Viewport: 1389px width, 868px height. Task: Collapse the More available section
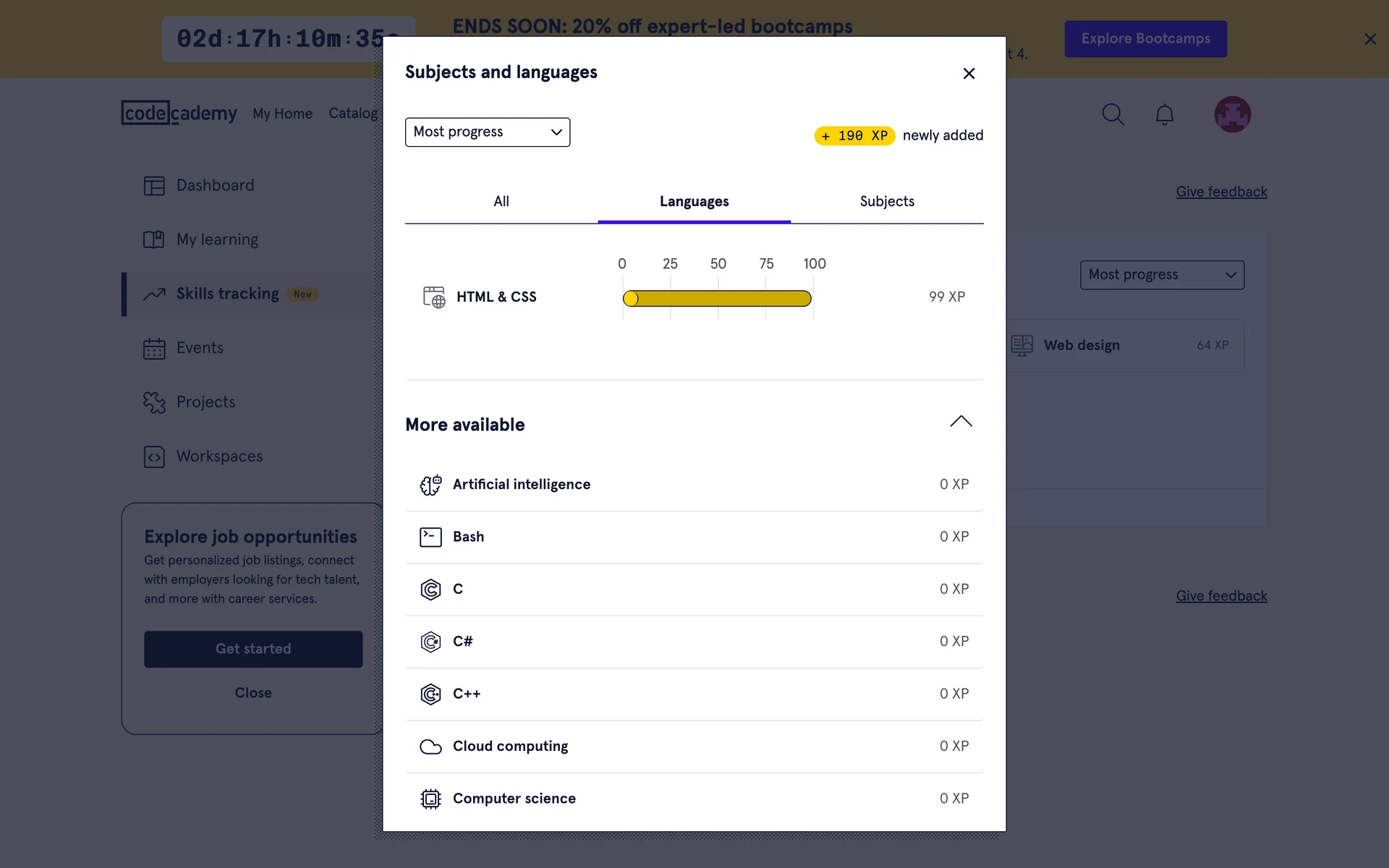coord(961,422)
